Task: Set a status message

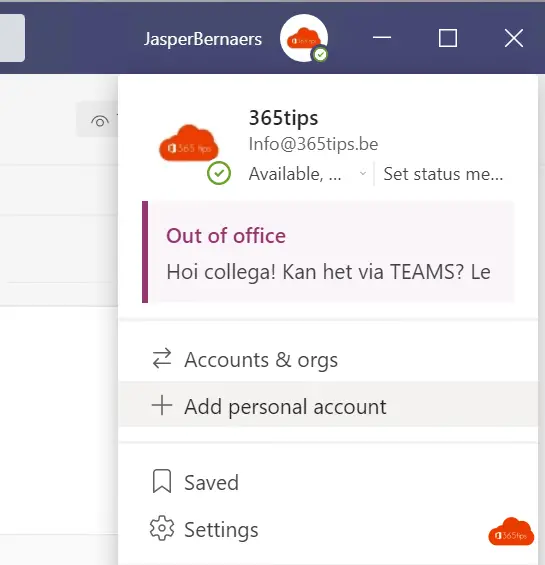Action: pos(443,174)
